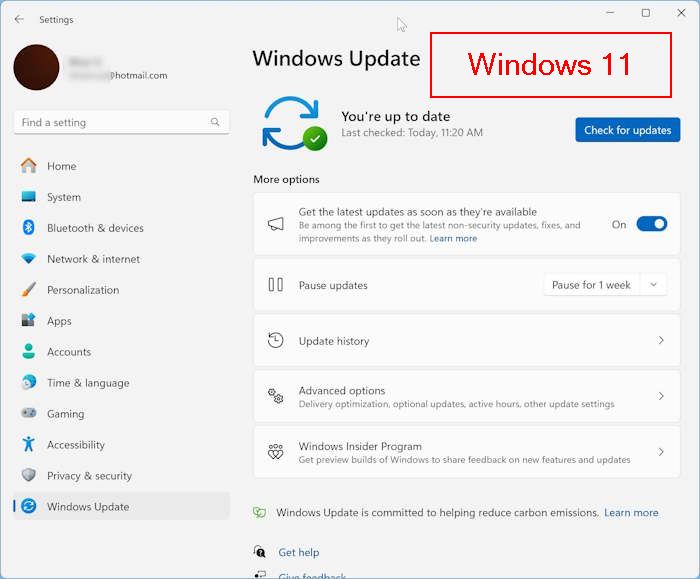Click the magnifier icon in search box
The width and height of the screenshot is (700, 579).
215,122
